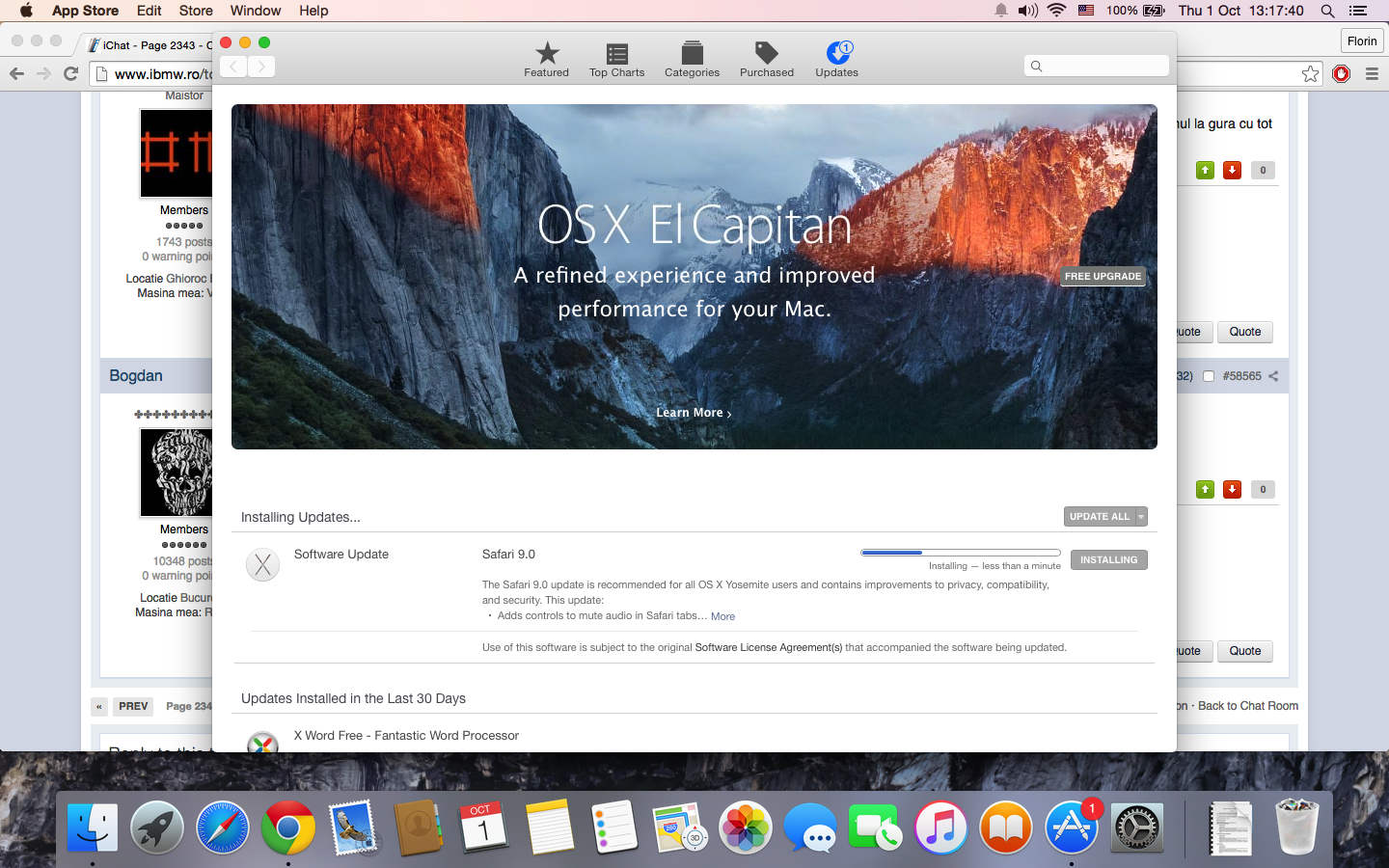Image resolution: width=1389 pixels, height=868 pixels.
Task: Launch Safari from the Dock
Action: click(x=223, y=827)
